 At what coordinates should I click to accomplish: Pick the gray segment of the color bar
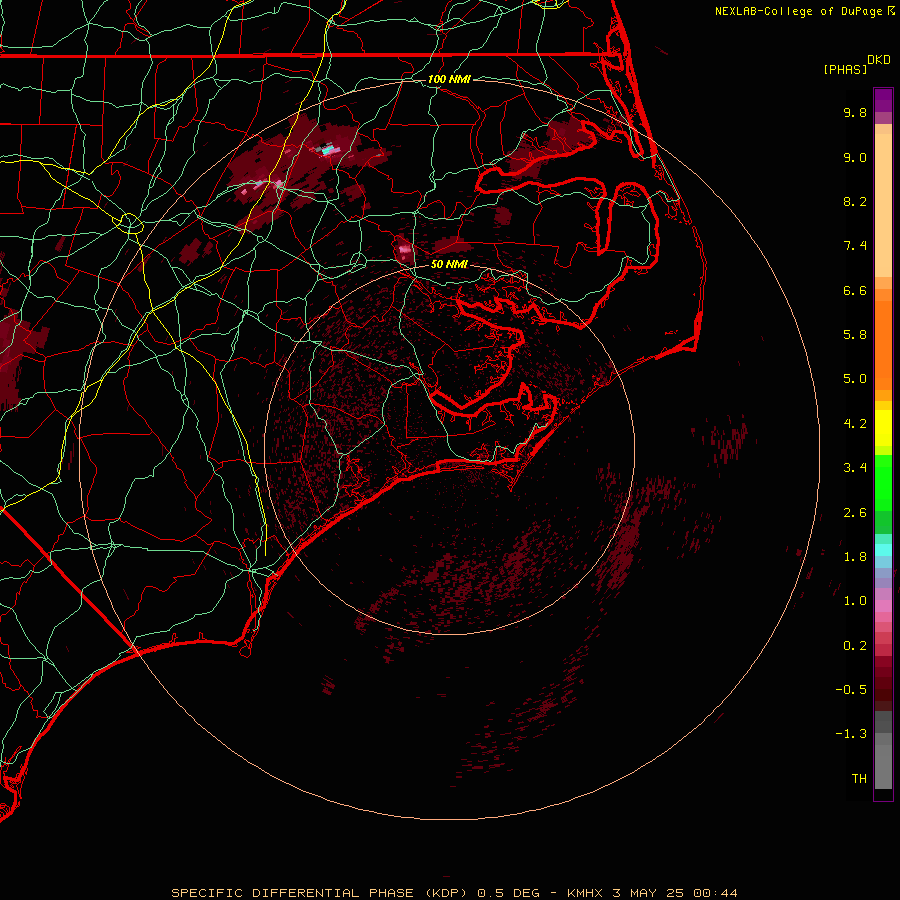[883, 752]
